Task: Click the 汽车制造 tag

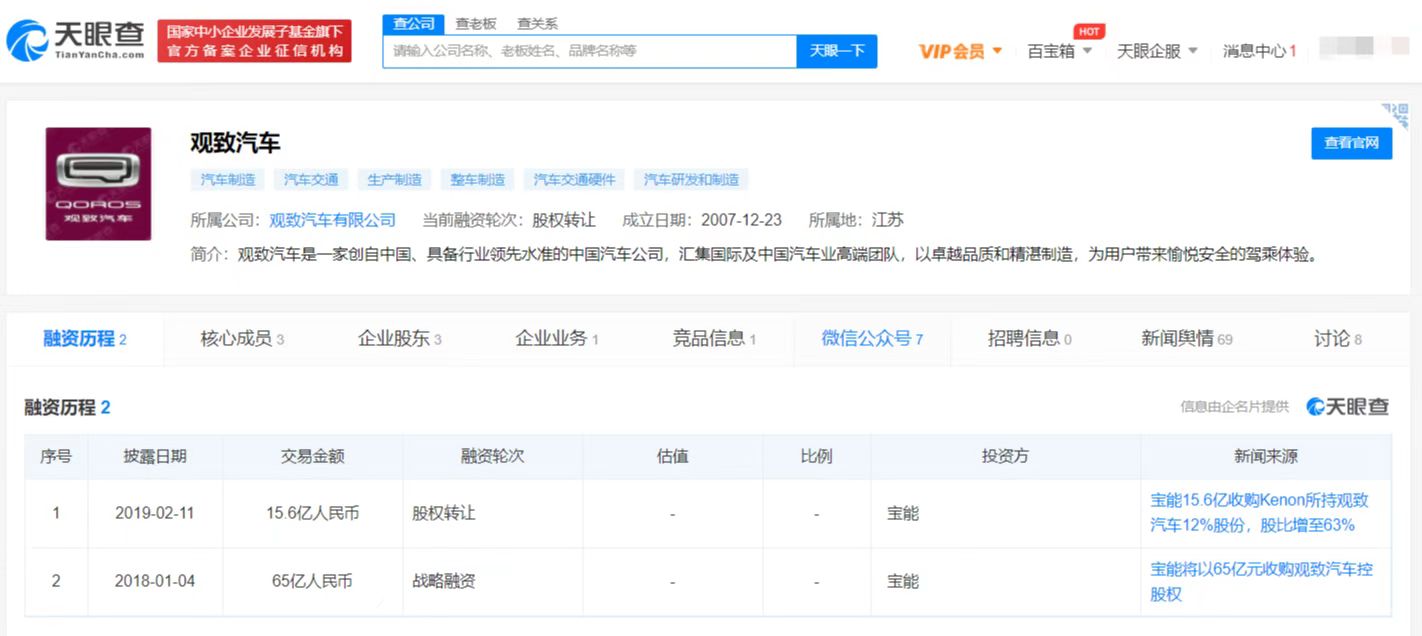Action: pyautogui.click(x=228, y=180)
